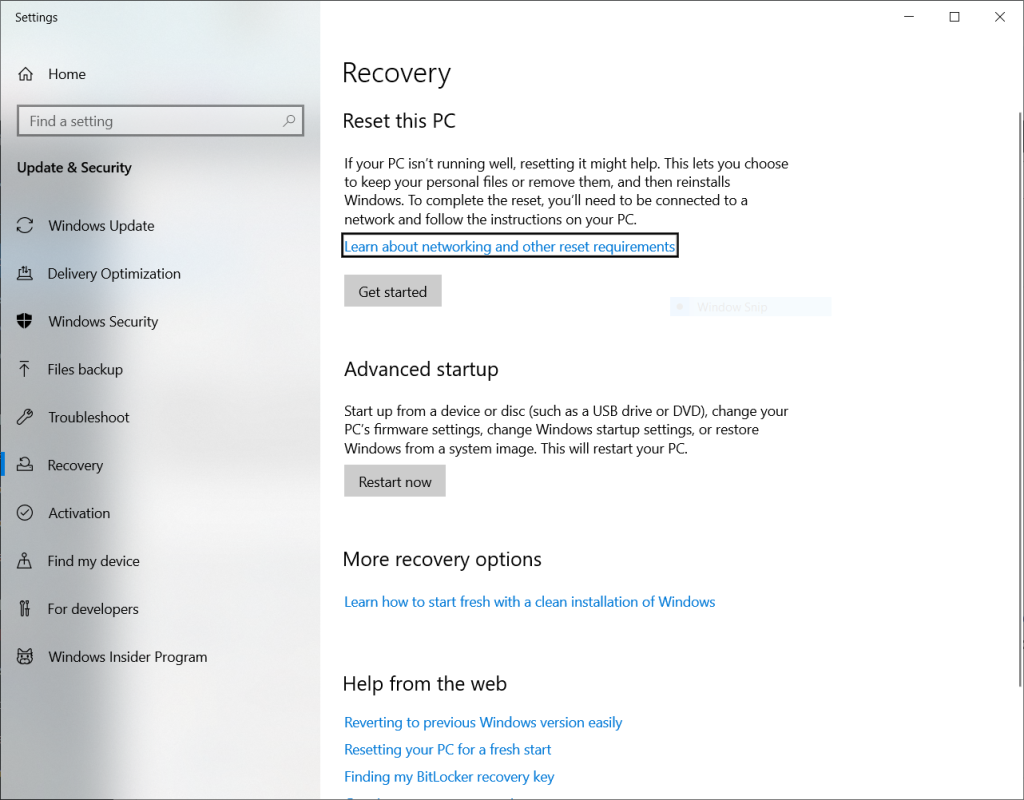Select For developers
1024x800 pixels.
click(93, 609)
